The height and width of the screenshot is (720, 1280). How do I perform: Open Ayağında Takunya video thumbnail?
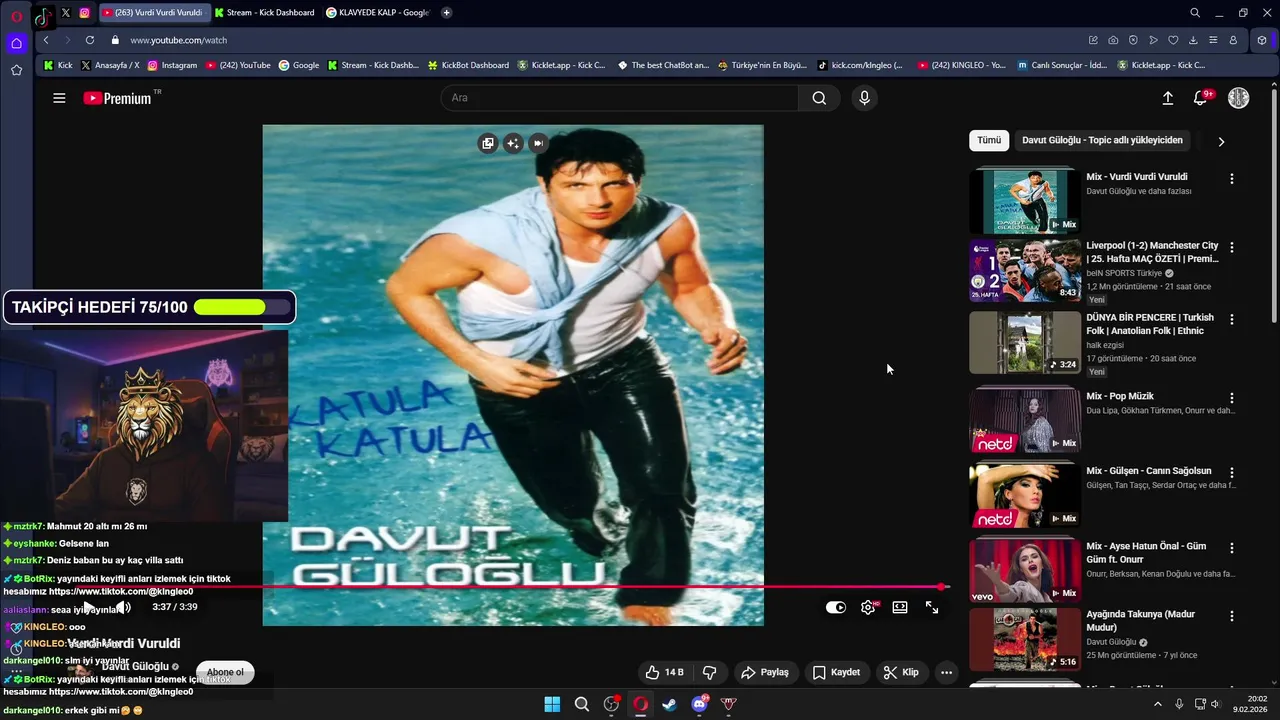(x=1025, y=639)
